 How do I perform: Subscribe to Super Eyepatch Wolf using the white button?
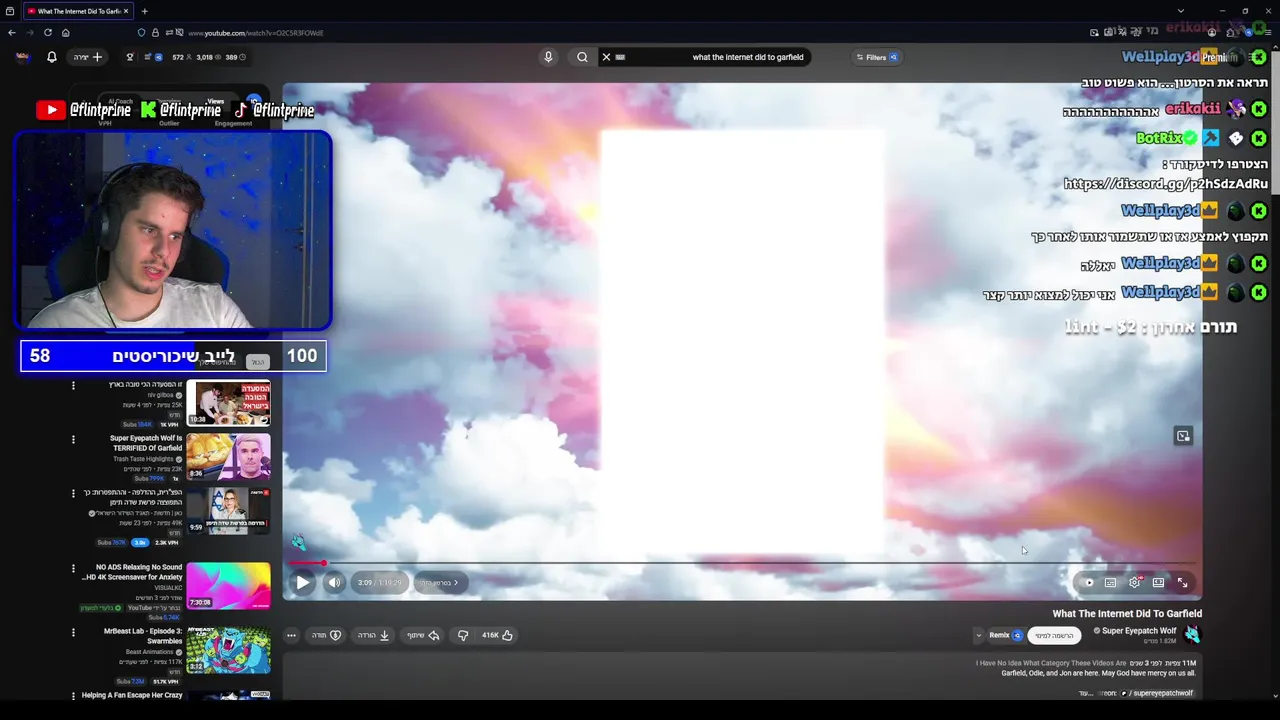1054,636
